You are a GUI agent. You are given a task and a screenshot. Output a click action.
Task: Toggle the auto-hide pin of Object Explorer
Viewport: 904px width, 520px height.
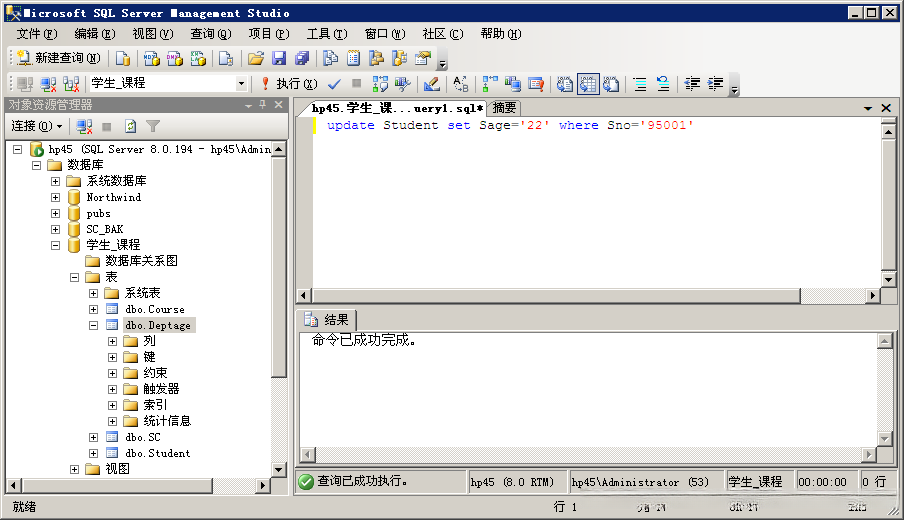point(263,104)
